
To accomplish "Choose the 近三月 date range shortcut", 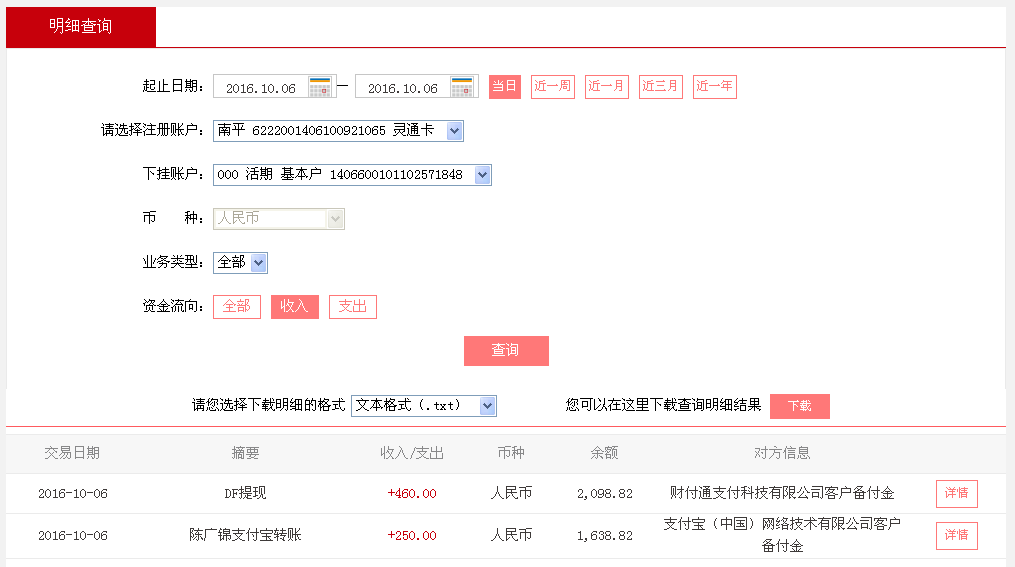I will 660,87.
